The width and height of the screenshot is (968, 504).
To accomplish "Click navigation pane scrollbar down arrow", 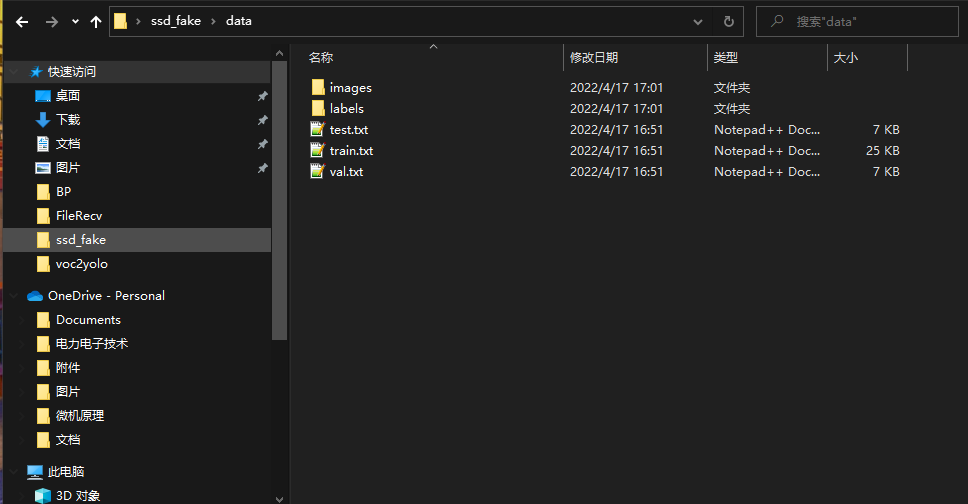I will [279, 498].
